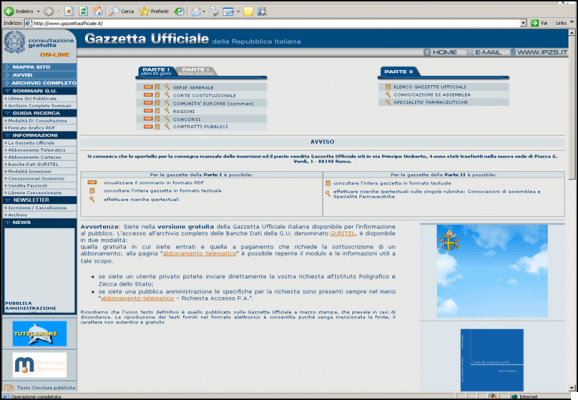Click search key icon for Corte Costituzionale

pos(167,95)
